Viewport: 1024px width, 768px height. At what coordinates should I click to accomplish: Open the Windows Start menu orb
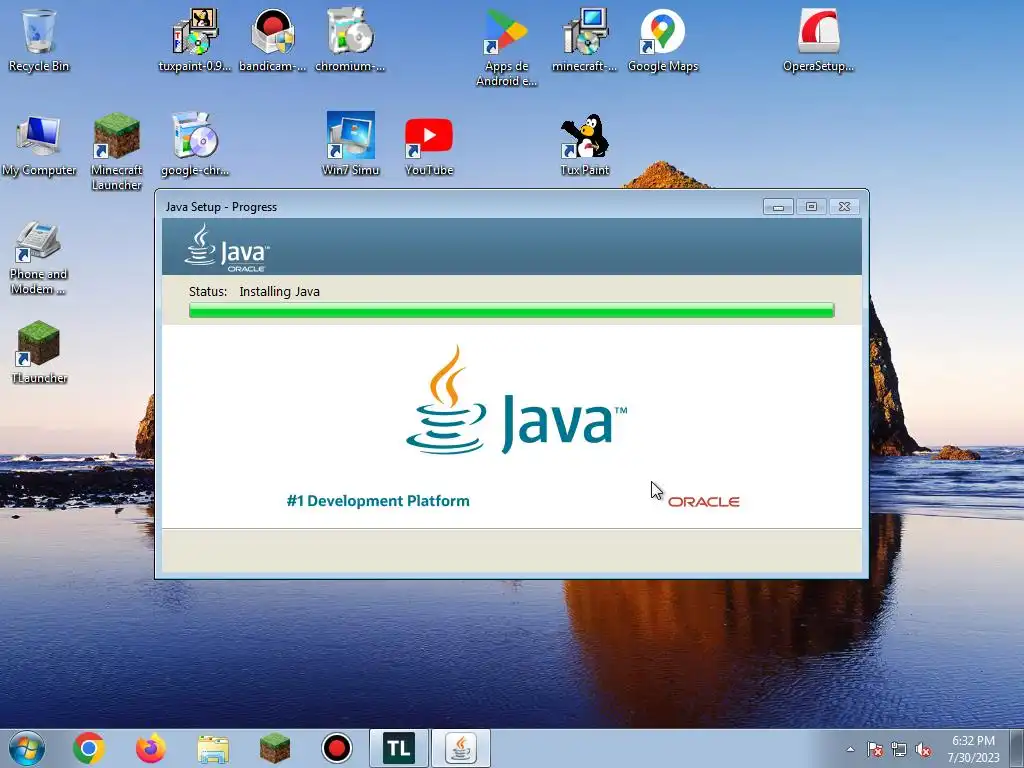pos(27,748)
